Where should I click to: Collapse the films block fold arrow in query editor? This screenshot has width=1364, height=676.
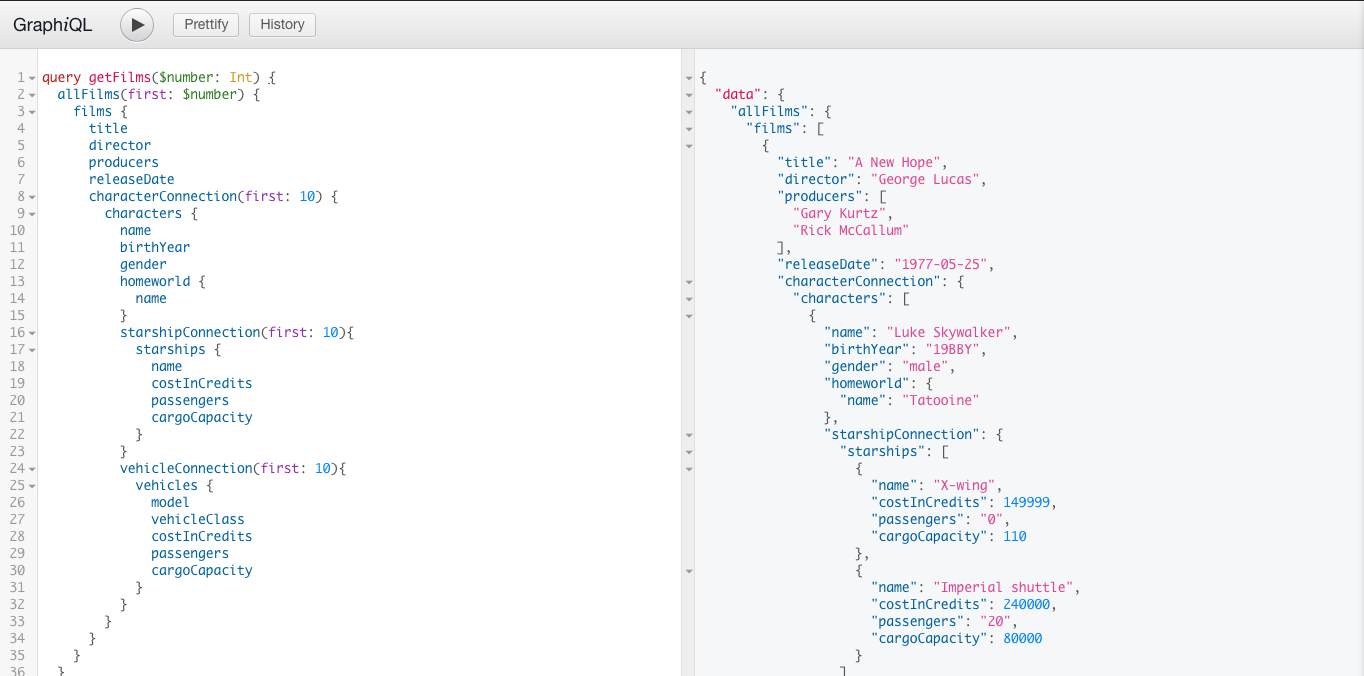32,111
